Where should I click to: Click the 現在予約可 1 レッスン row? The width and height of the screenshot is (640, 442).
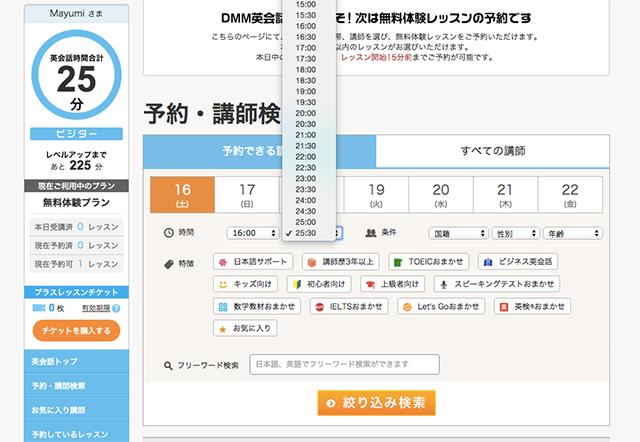pyautogui.click(x=76, y=264)
